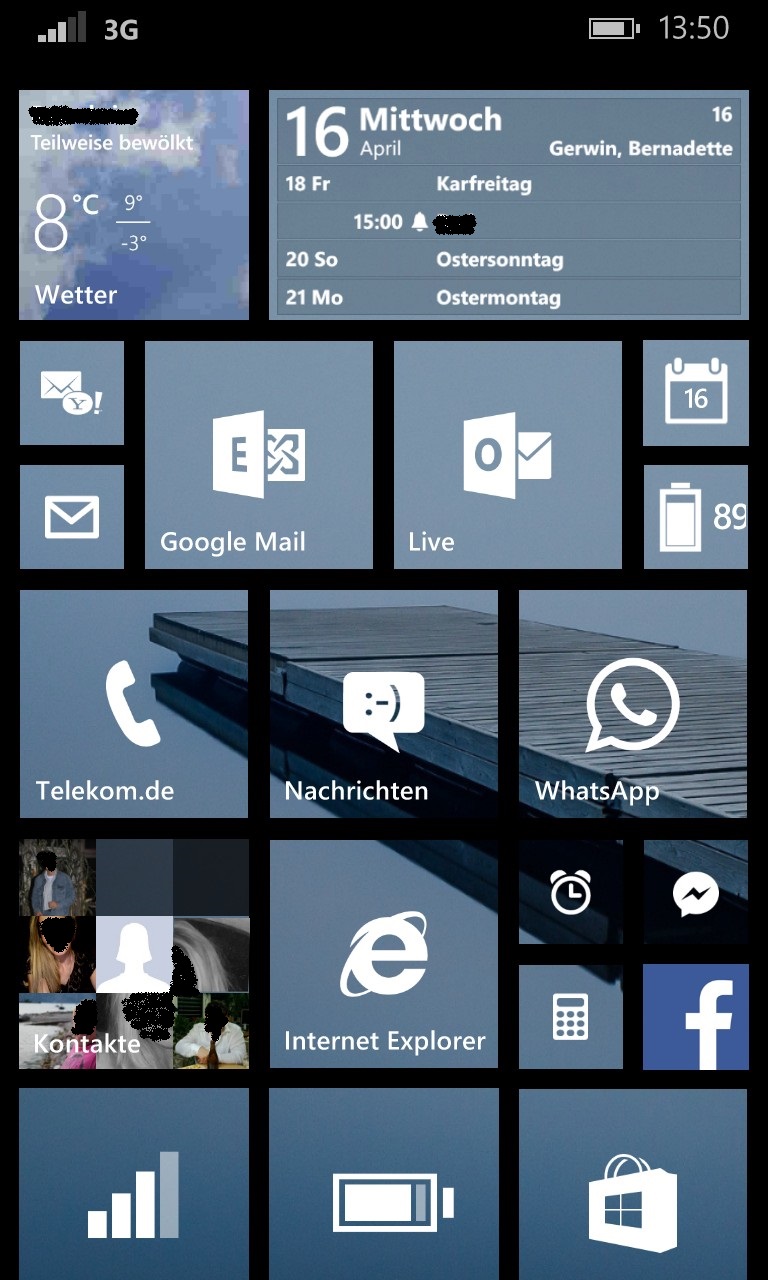This screenshot has height=1280, width=768.
Task: Open the signal bars data usage tile
Action: (x=134, y=1185)
